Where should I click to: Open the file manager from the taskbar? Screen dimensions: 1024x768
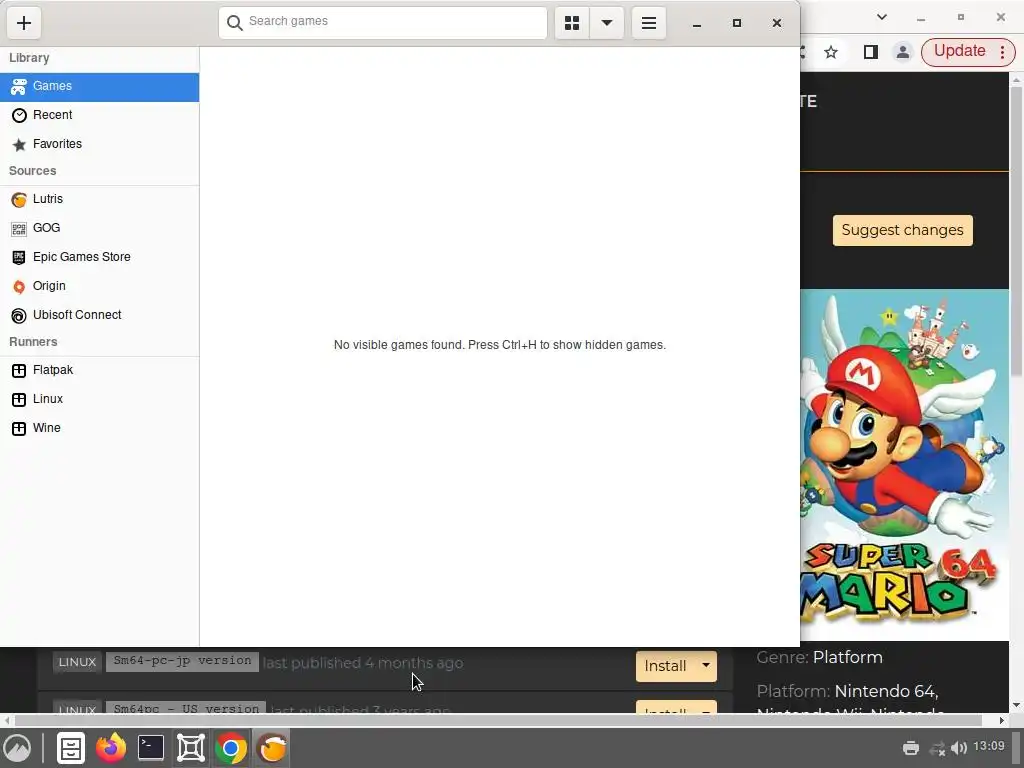click(71, 748)
